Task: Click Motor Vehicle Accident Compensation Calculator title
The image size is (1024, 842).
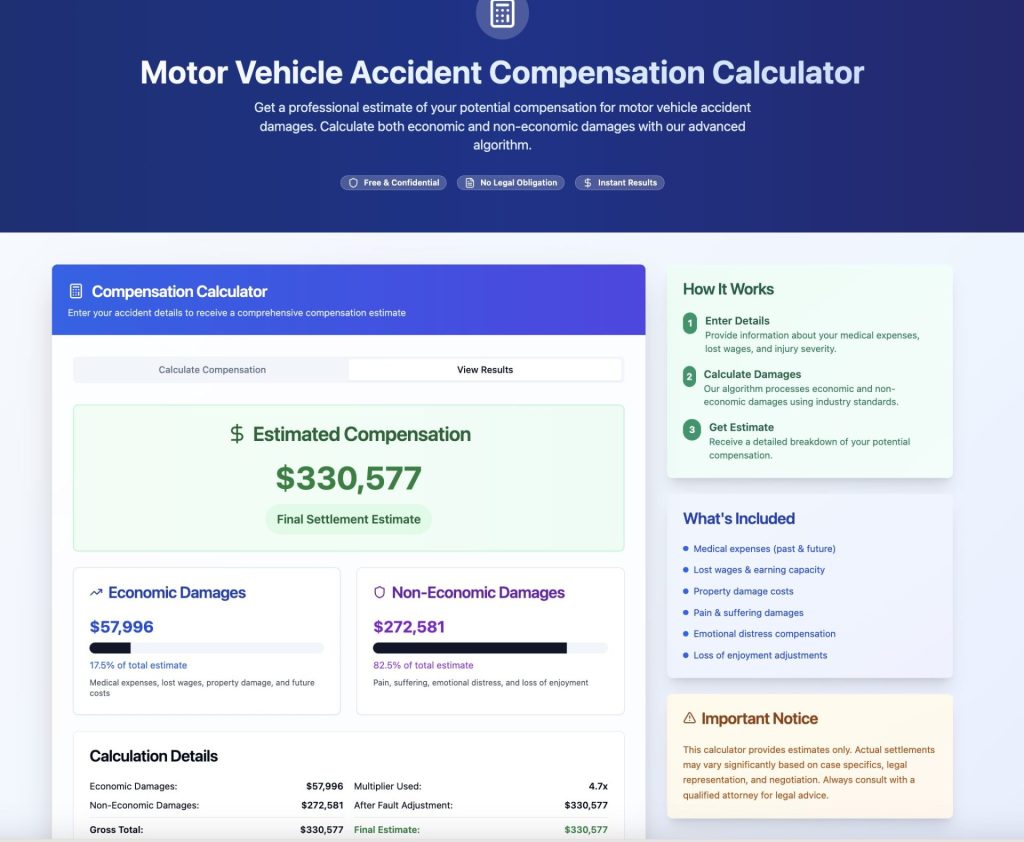Action: point(502,72)
